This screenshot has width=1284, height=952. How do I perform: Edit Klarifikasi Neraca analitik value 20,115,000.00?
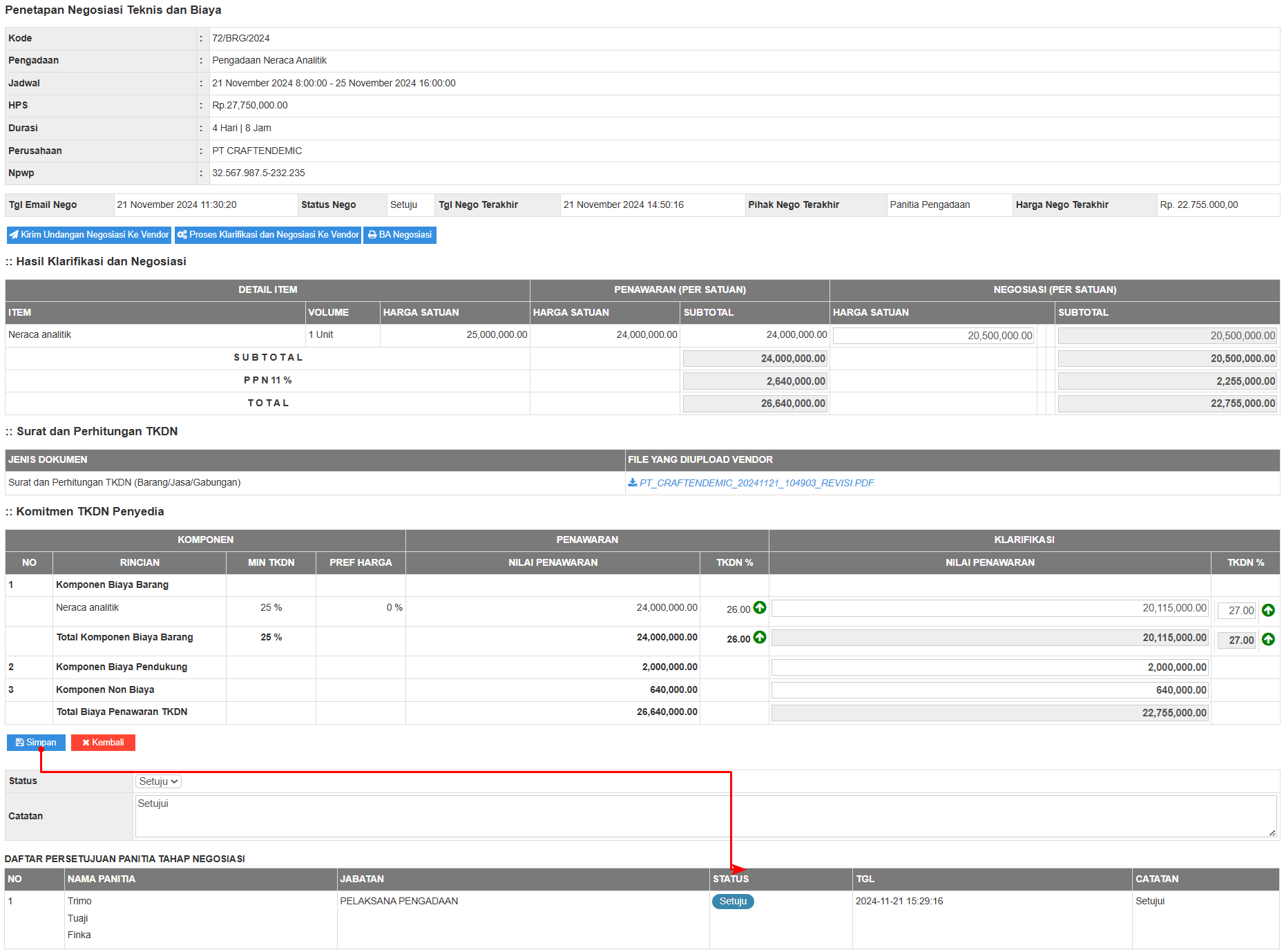pos(989,609)
